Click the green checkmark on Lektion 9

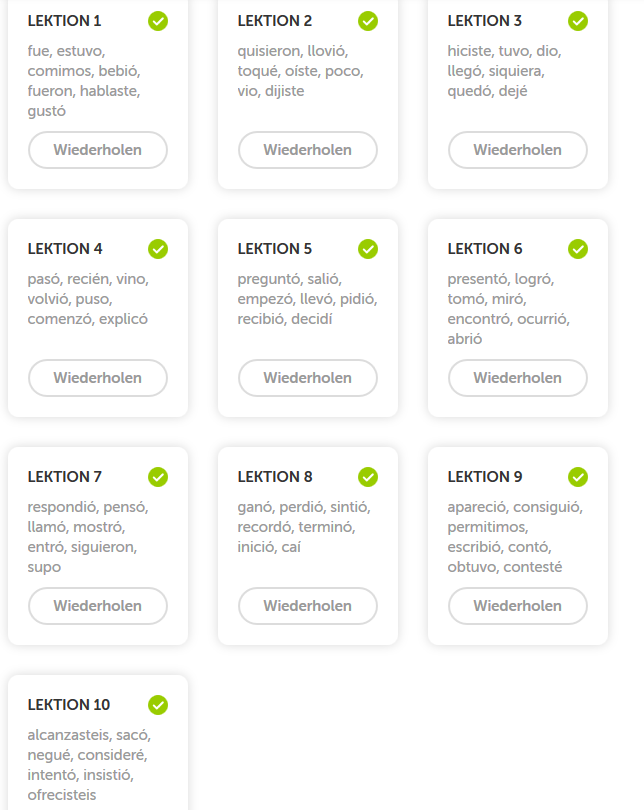(578, 477)
